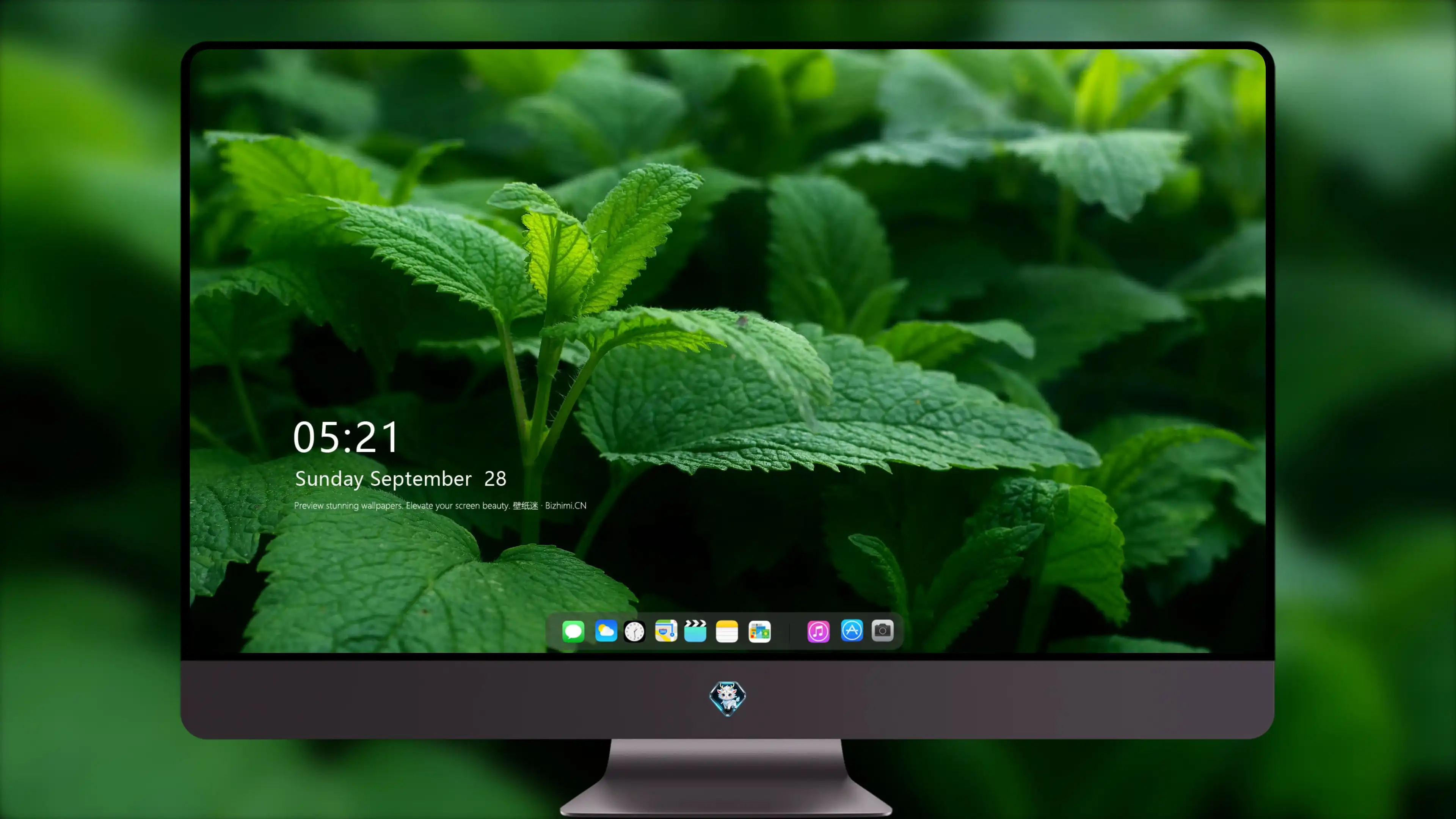
Task: Open the photo collage app icon
Action: pos(759,631)
